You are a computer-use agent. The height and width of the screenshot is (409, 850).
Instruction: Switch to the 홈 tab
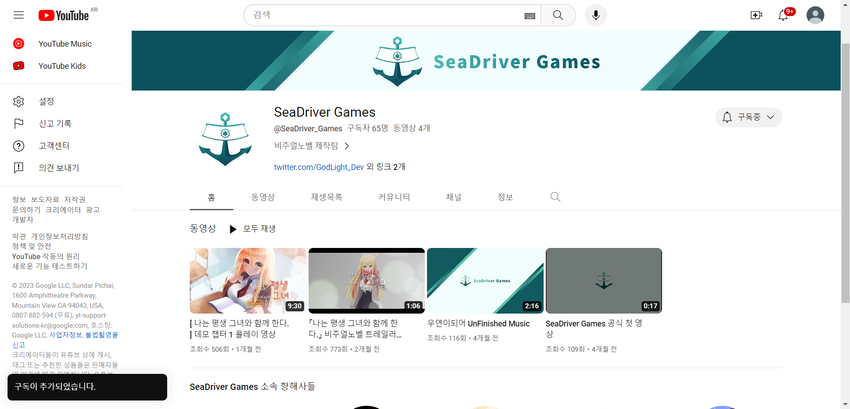(x=211, y=197)
